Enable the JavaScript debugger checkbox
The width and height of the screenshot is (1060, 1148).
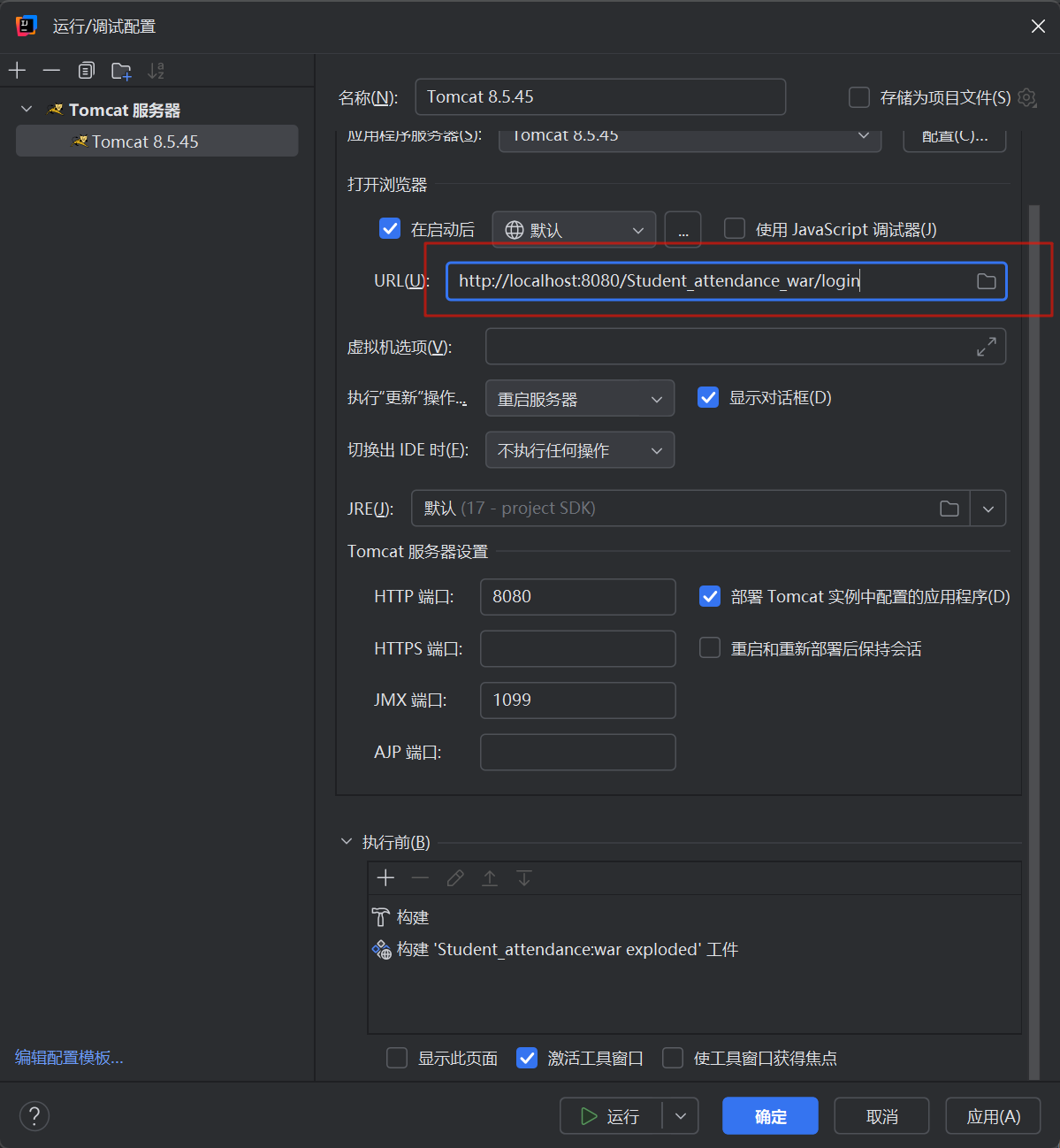tap(735, 229)
